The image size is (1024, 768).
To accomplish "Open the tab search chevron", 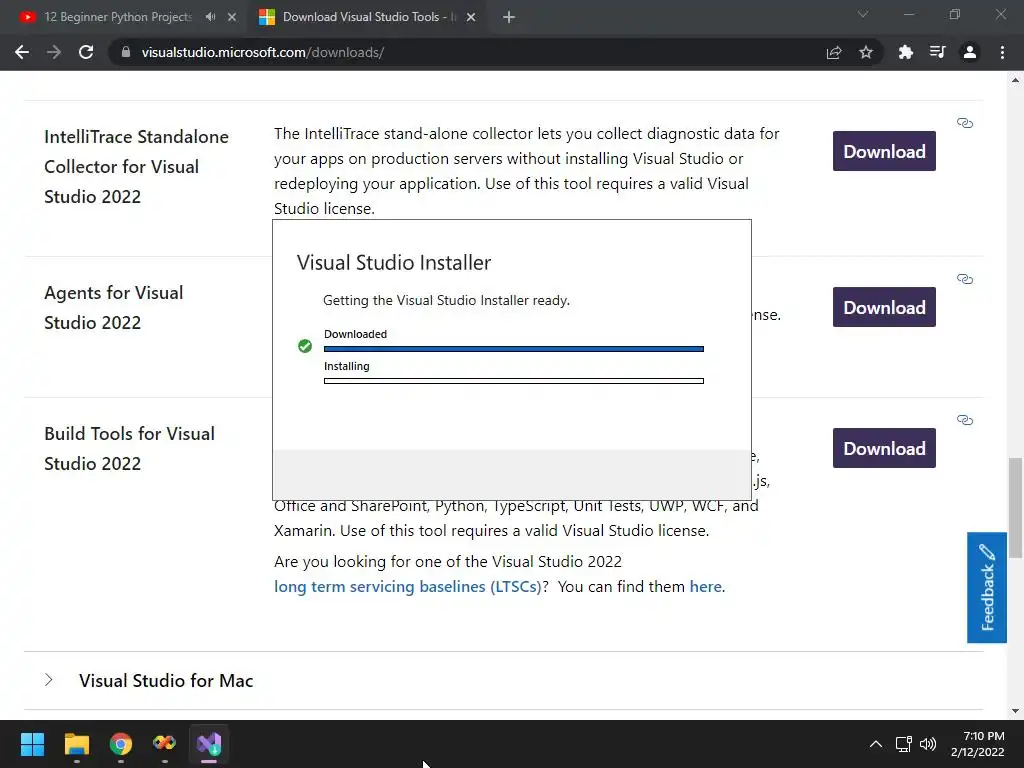I will [x=863, y=14].
